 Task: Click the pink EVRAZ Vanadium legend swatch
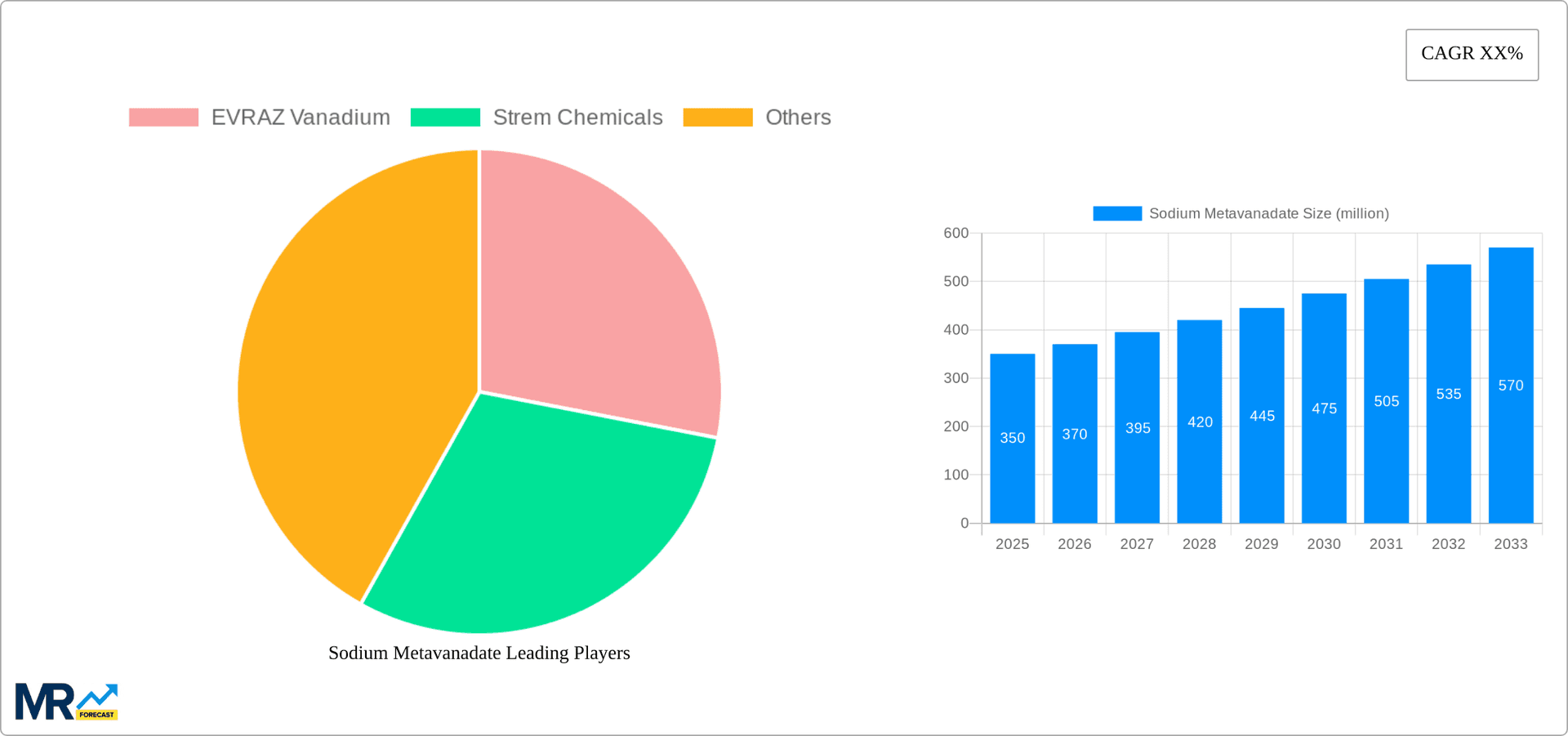point(163,117)
